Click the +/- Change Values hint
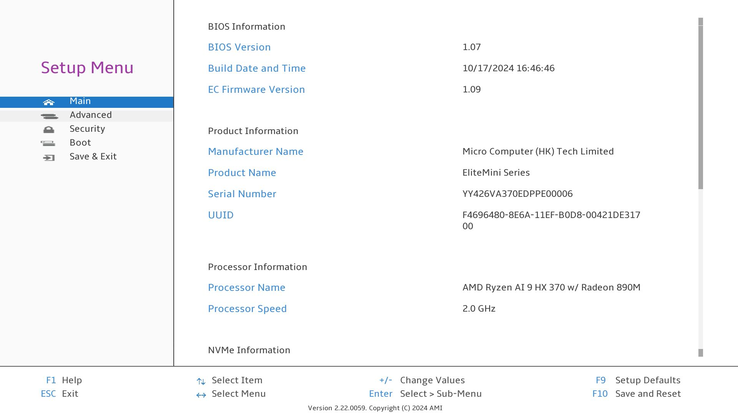The image size is (738, 416). [x=422, y=380]
